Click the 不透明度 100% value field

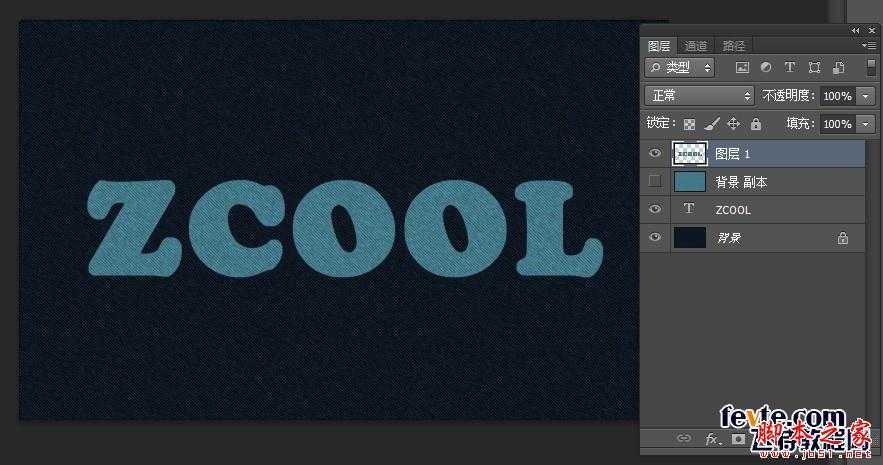click(838, 96)
